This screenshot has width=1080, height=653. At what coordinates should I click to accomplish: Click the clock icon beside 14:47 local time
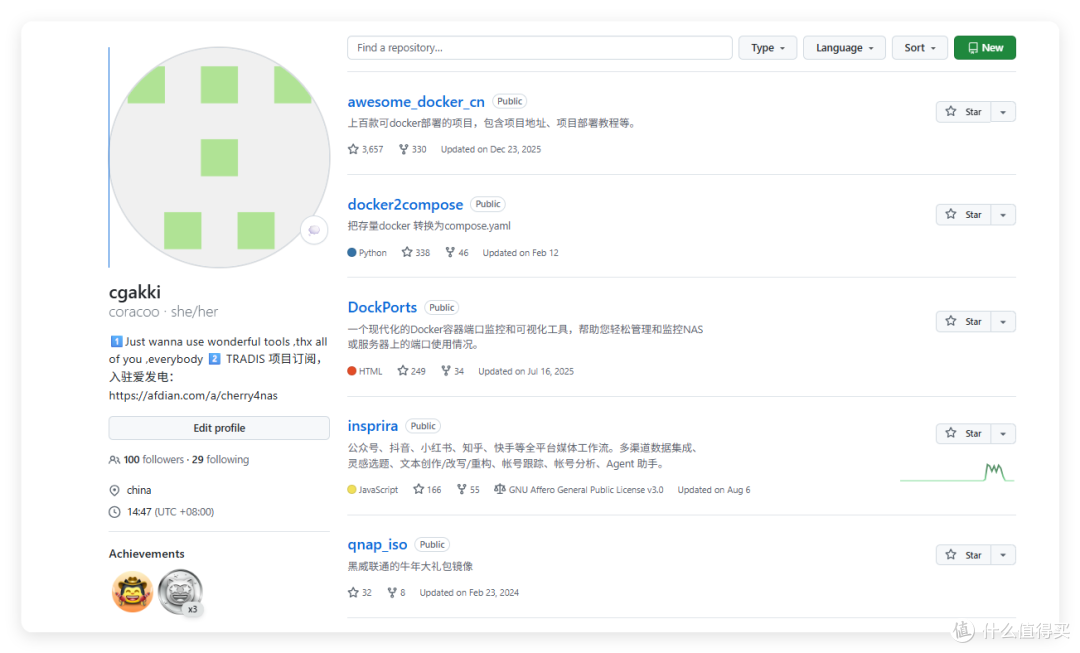[x=114, y=512]
